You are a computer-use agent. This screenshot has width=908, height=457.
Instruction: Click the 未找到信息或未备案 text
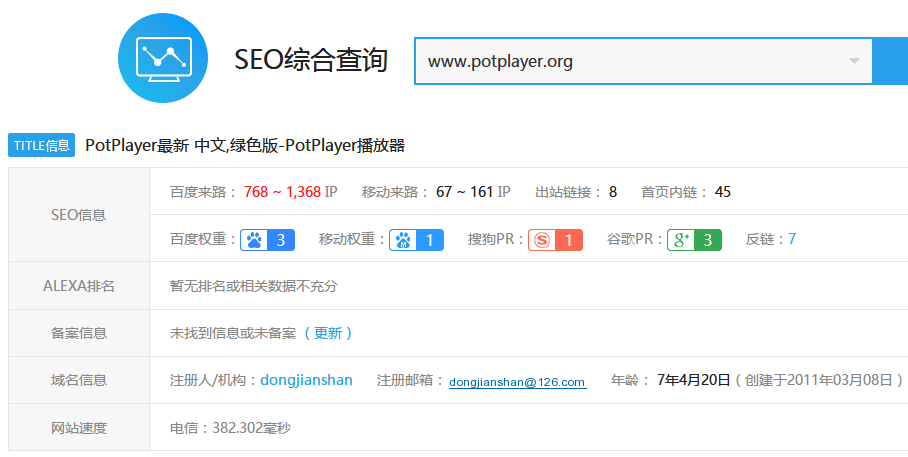pos(233,333)
